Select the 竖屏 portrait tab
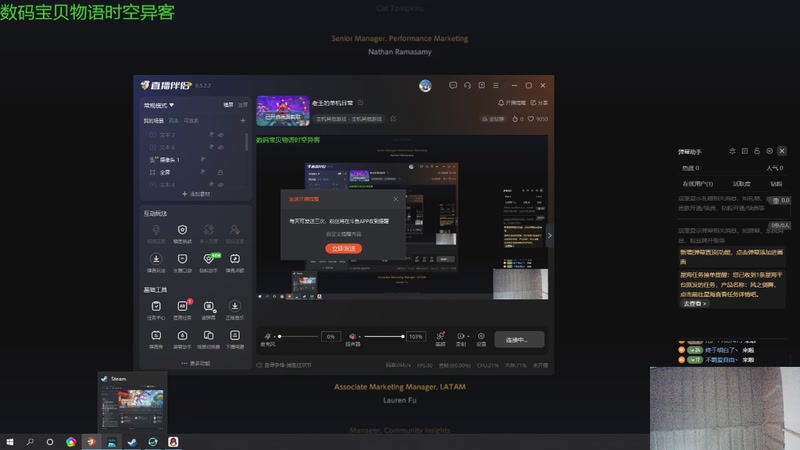800x450 pixels. [243, 105]
